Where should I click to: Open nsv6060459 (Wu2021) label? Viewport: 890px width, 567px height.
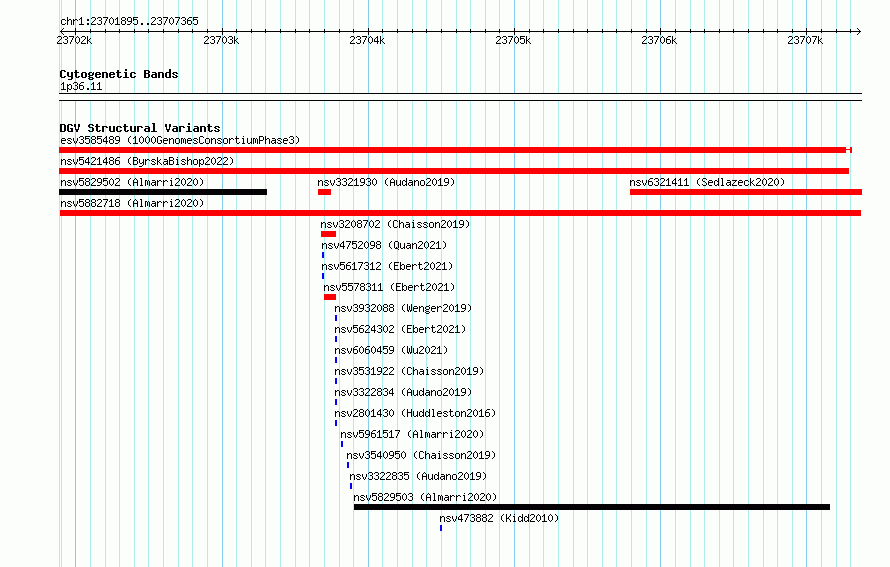(x=391, y=350)
